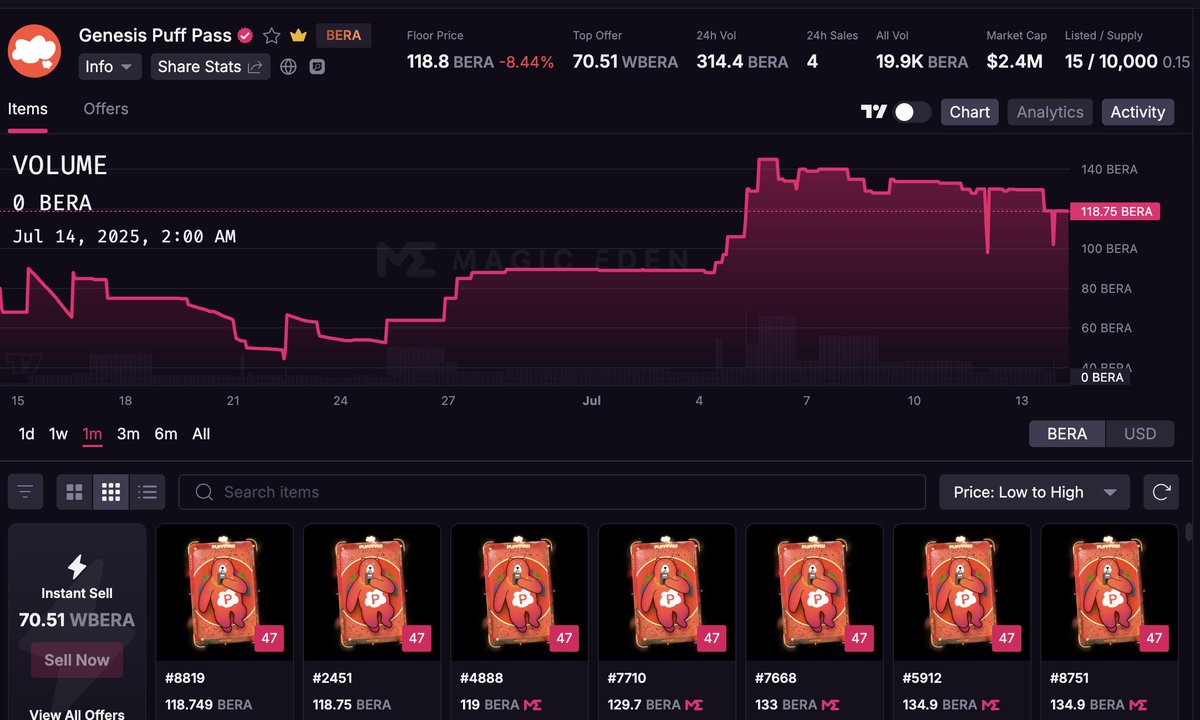Open the filter panel icon

click(25, 492)
